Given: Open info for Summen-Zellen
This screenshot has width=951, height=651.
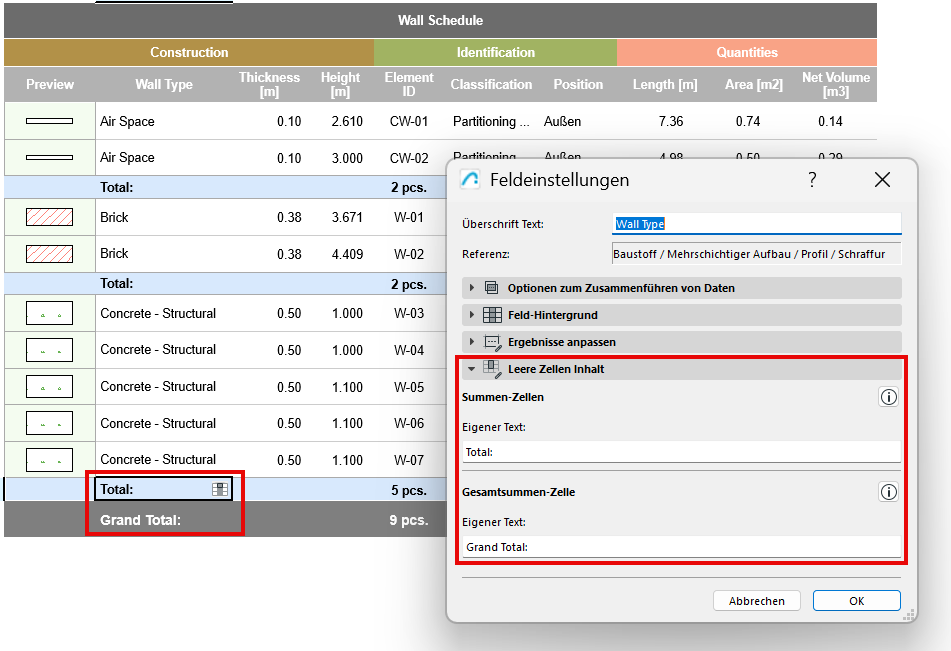Looking at the screenshot, I should point(889,397).
